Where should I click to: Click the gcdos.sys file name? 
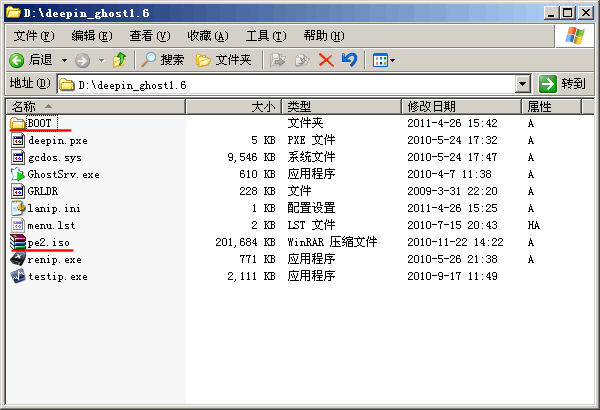pos(55,157)
